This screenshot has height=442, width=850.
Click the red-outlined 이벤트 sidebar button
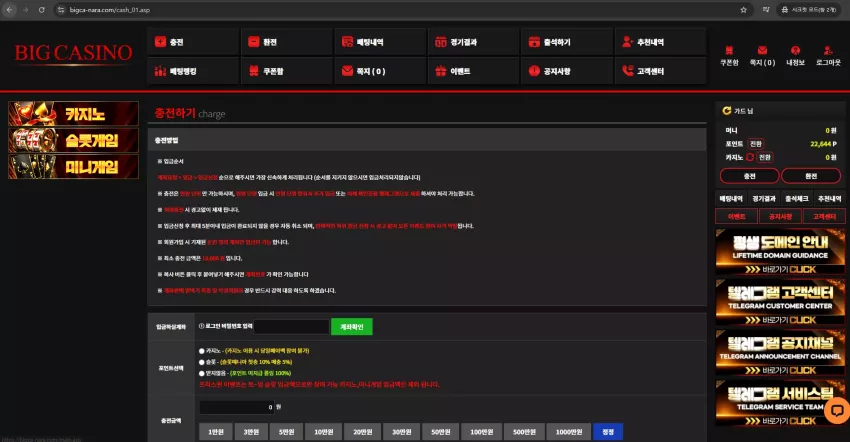pyautogui.click(x=736, y=216)
